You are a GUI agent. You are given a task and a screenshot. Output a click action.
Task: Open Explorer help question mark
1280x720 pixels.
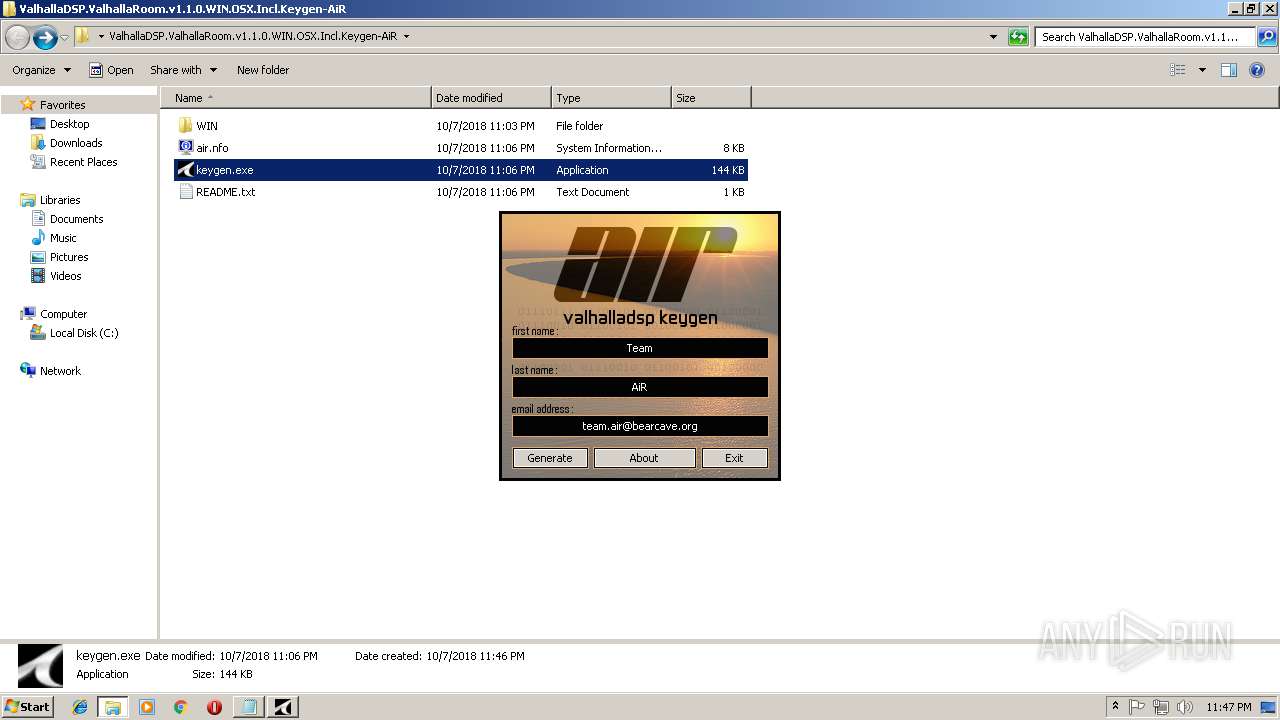(x=1257, y=70)
